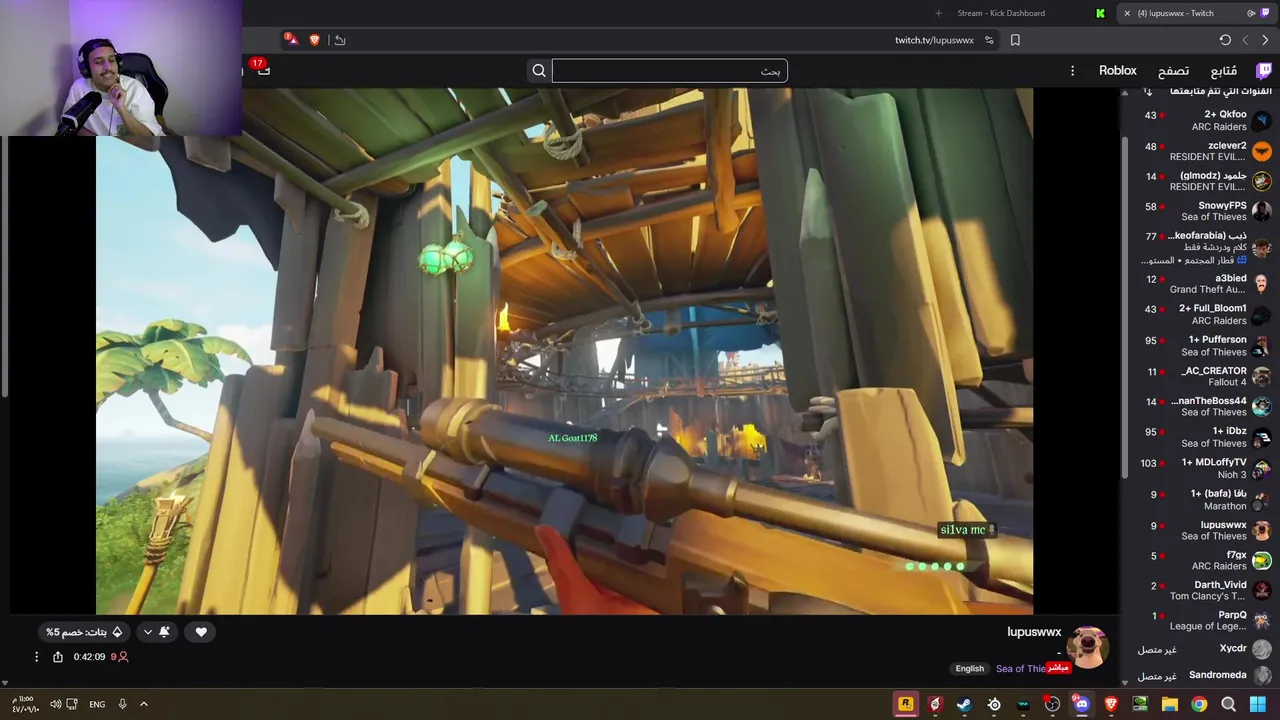Share the stream via share icon
The image size is (1280, 720).
(58, 657)
